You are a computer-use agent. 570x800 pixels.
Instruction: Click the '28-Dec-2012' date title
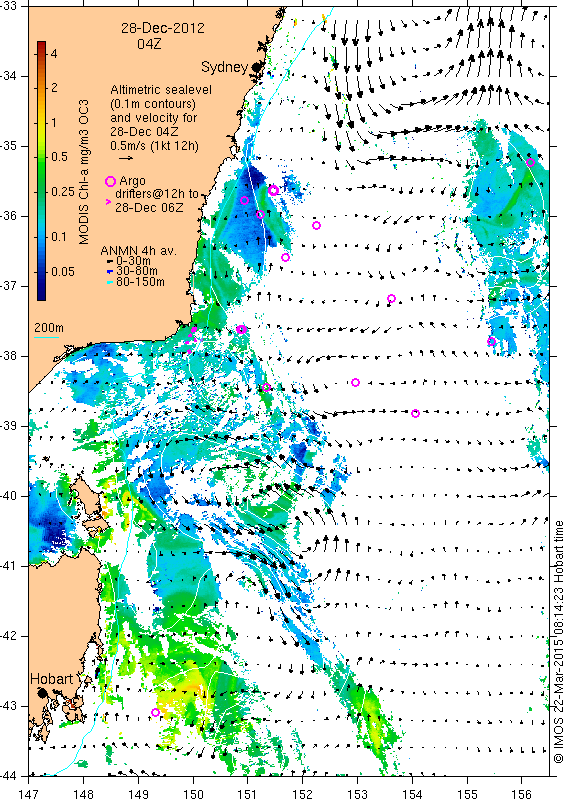pos(163,28)
